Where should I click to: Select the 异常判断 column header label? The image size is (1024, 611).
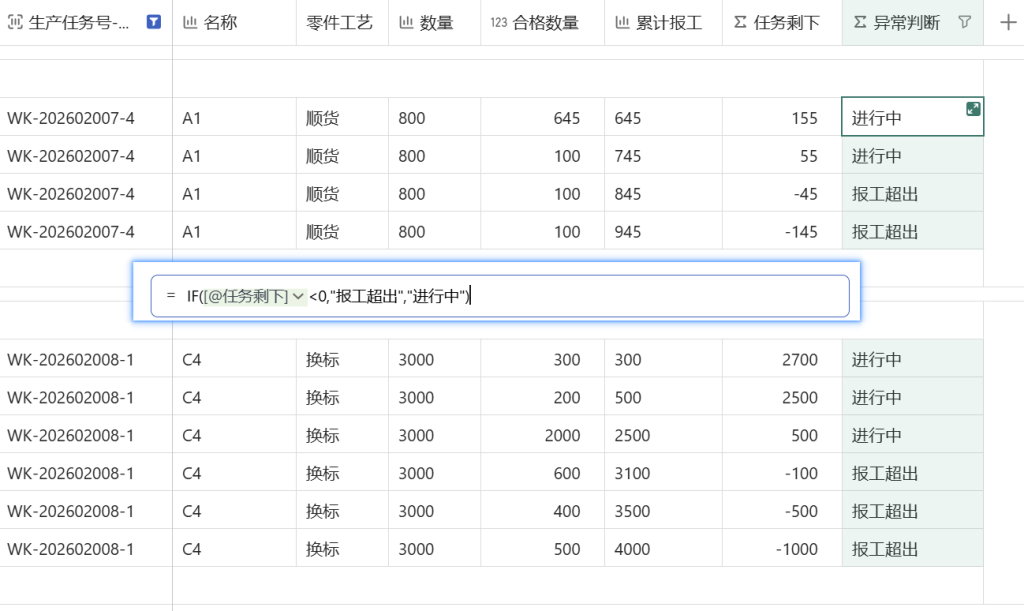[906, 23]
